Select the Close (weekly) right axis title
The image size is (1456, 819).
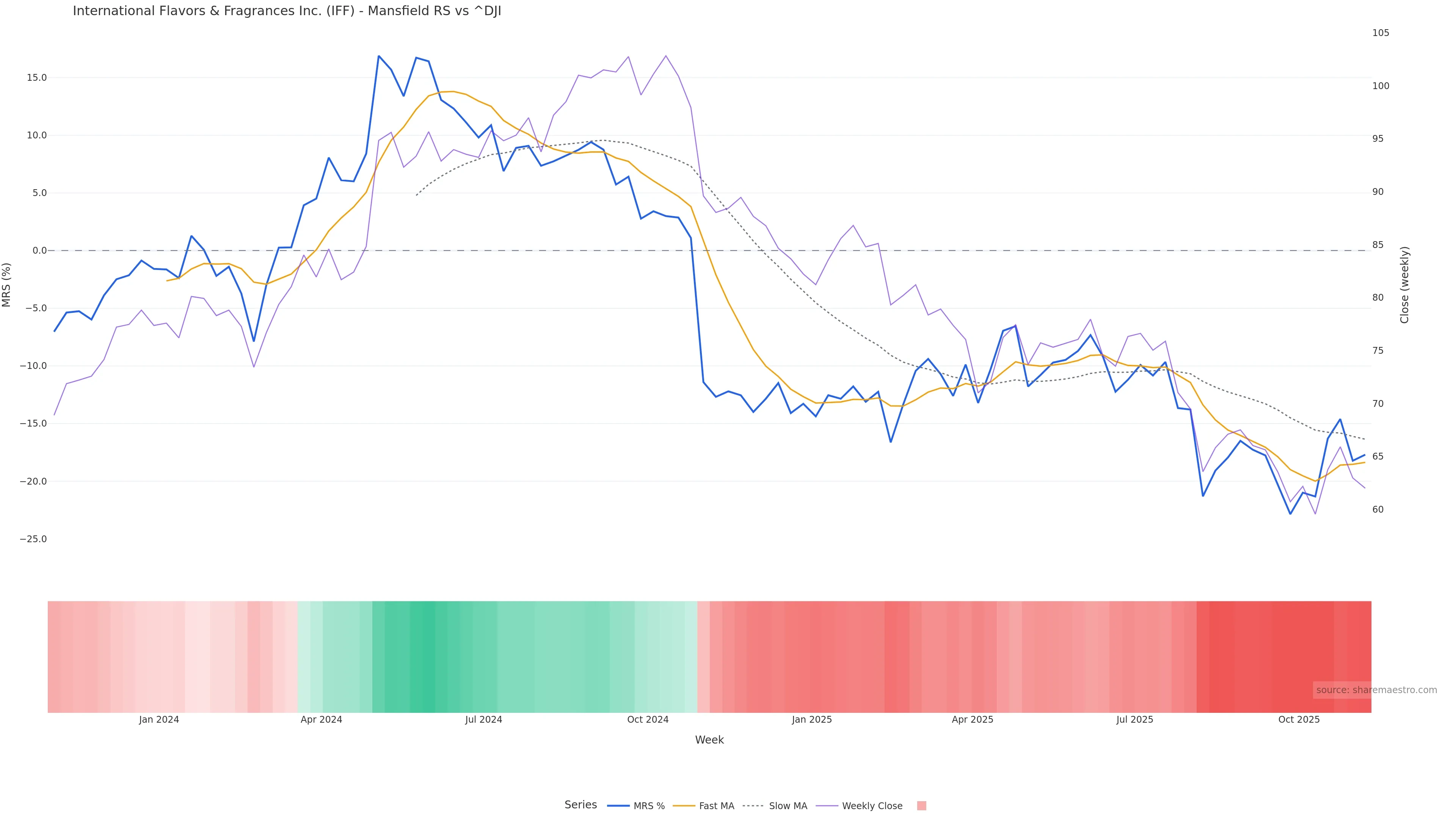[1404, 285]
